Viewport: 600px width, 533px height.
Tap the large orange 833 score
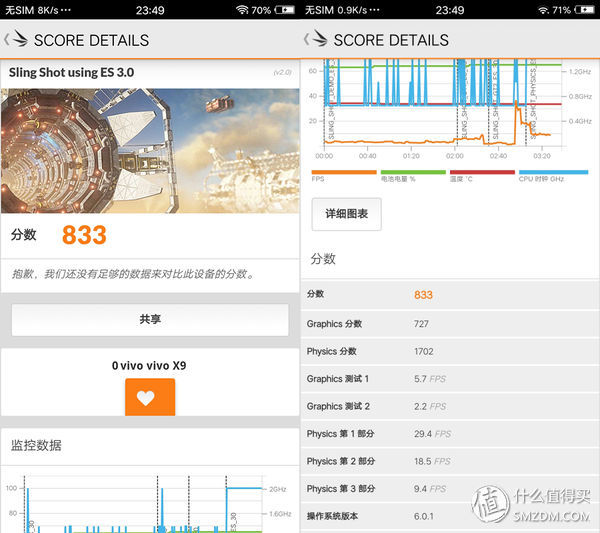click(84, 235)
